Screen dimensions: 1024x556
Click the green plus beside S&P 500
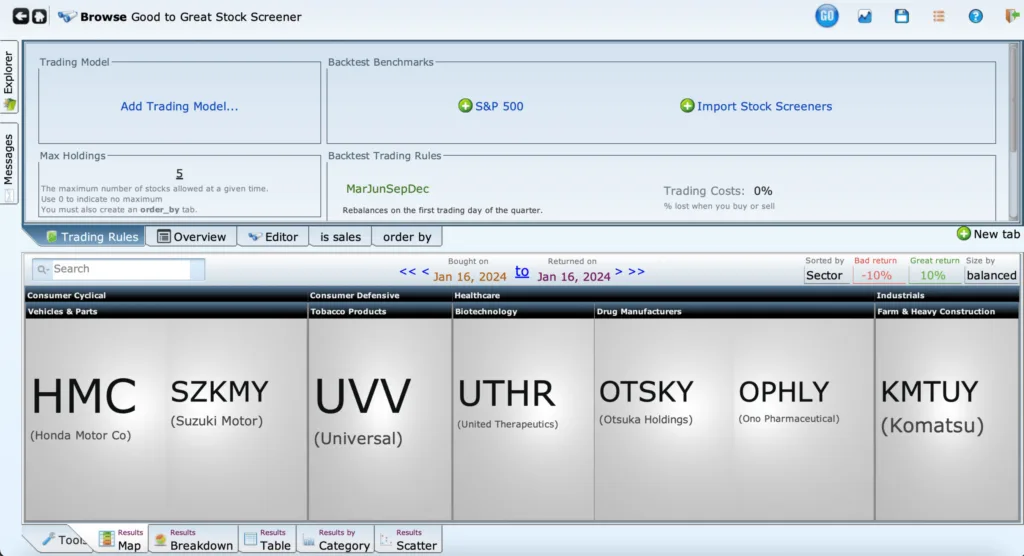465,106
